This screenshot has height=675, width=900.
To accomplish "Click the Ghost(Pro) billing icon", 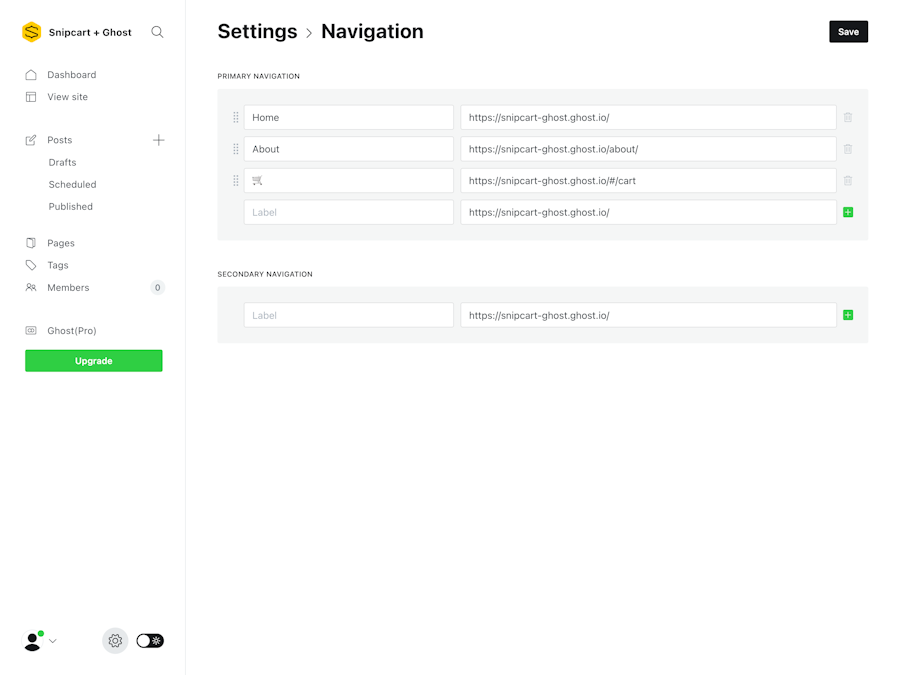I will [31, 331].
